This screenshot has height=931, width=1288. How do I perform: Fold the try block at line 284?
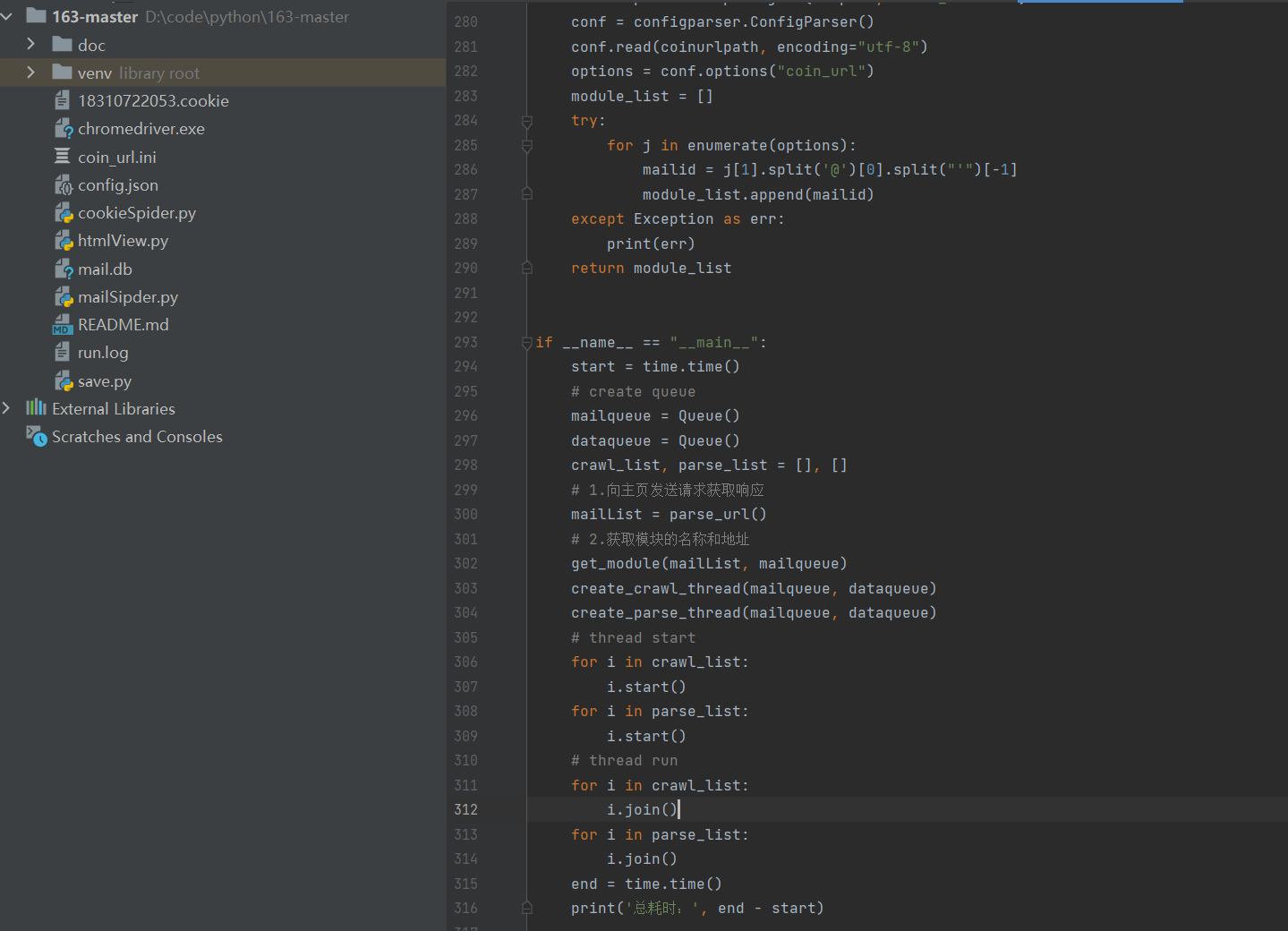click(x=527, y=121)
